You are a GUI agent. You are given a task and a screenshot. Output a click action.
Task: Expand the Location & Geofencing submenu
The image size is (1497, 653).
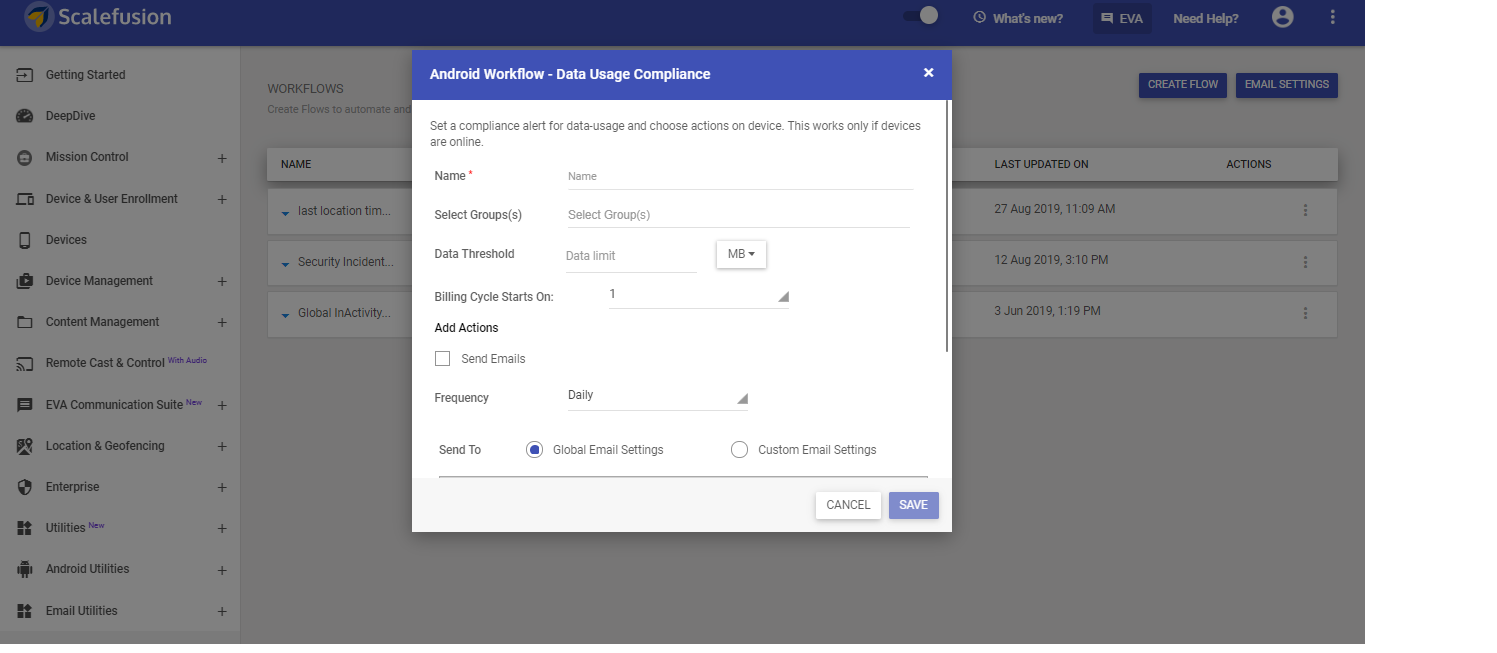click(x=222, y=446)
